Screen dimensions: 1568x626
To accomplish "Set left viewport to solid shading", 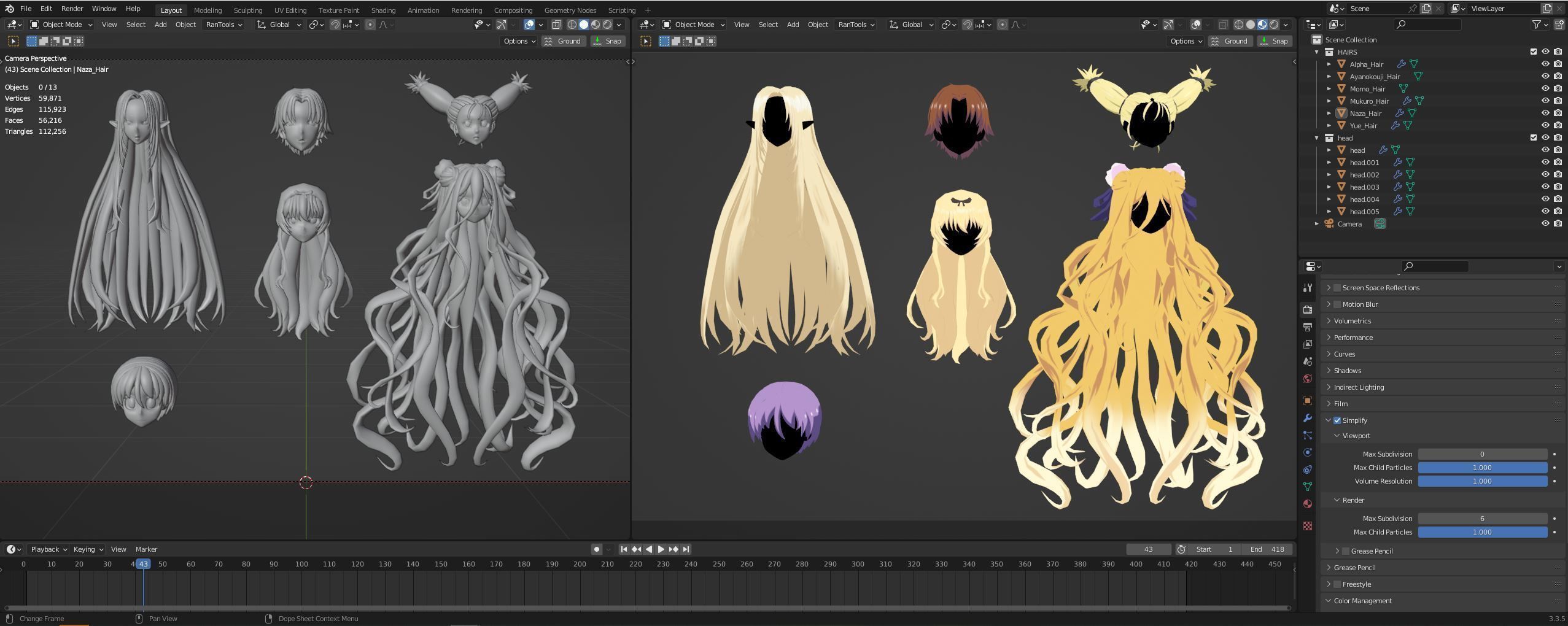I will pos(583,25).
